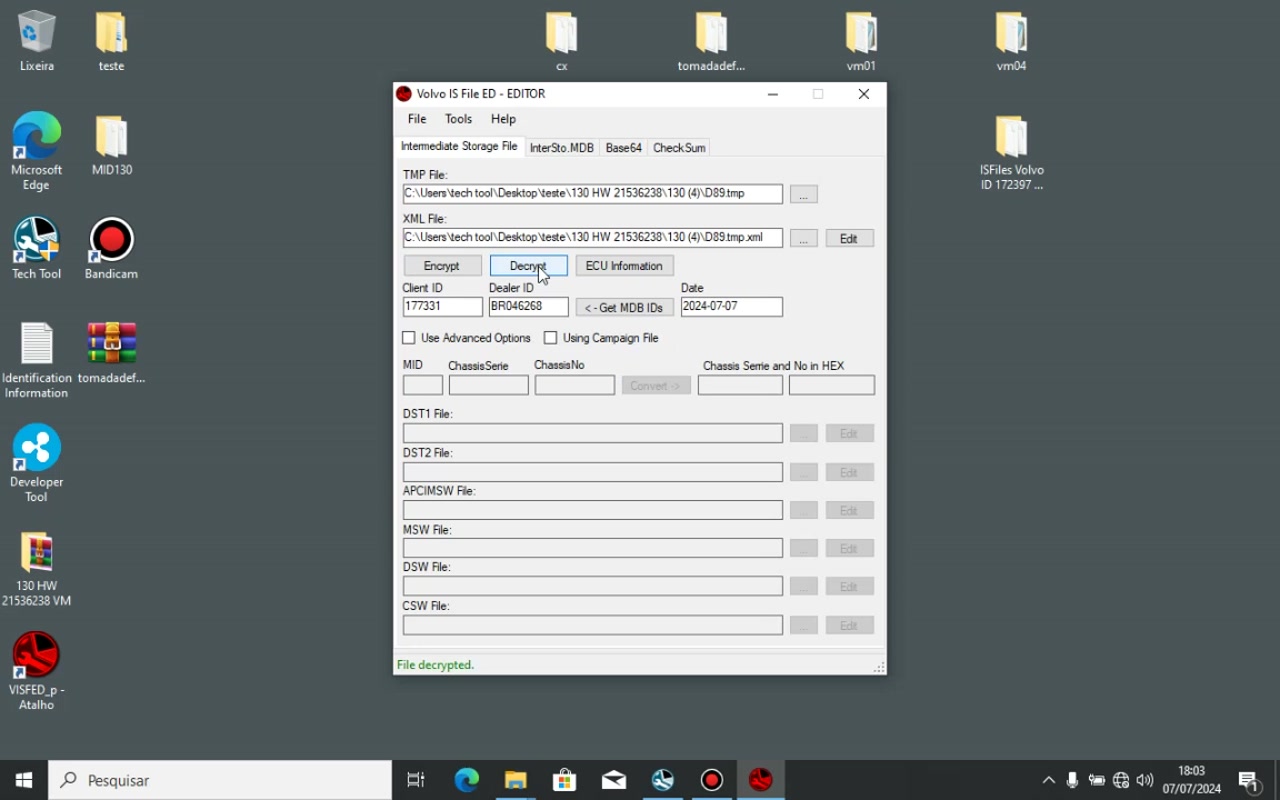Click Get MDB IDs button
Viewport: 1280px width, 800px height.
624,308
